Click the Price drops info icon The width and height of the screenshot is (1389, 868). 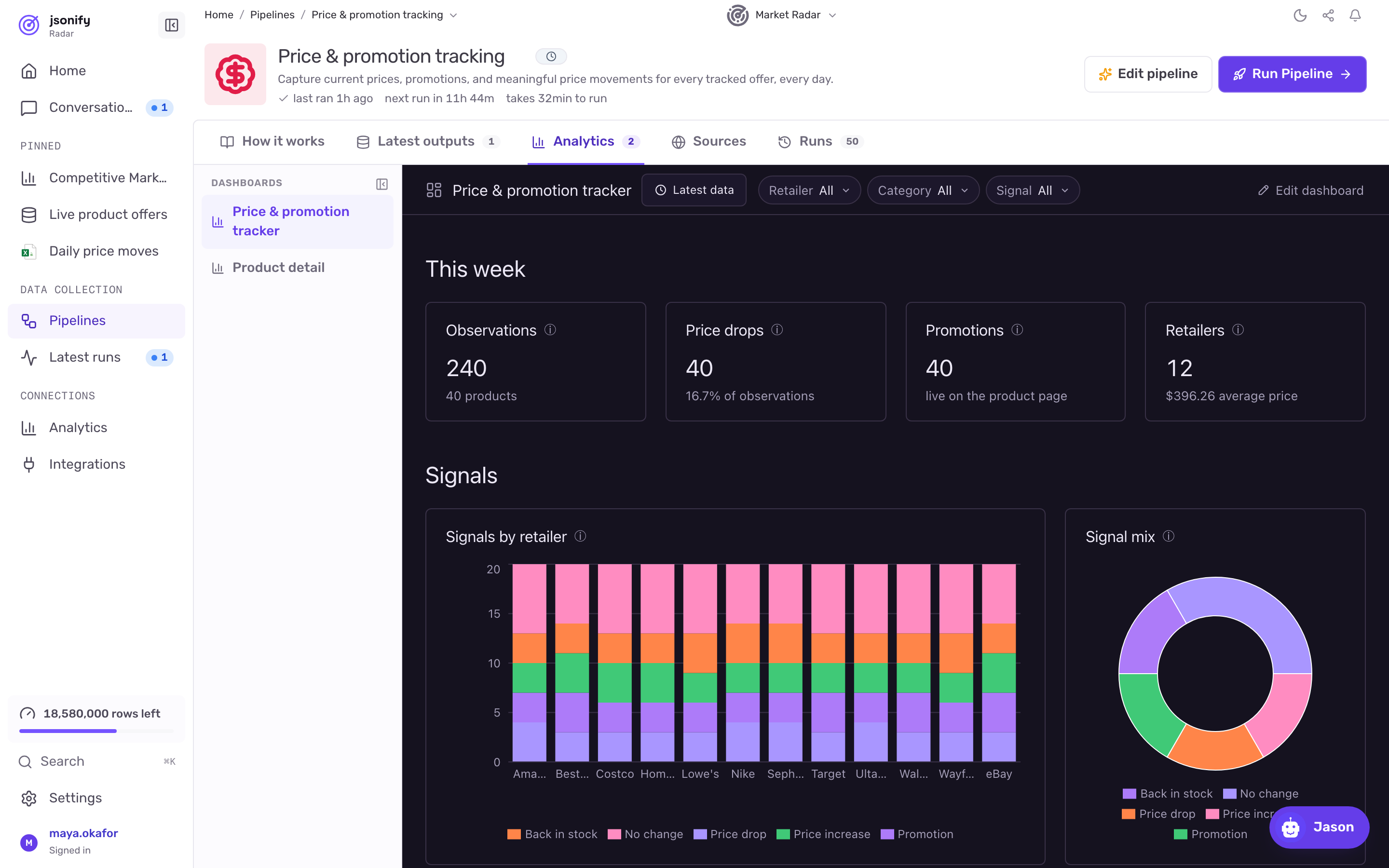click(777, 329)
